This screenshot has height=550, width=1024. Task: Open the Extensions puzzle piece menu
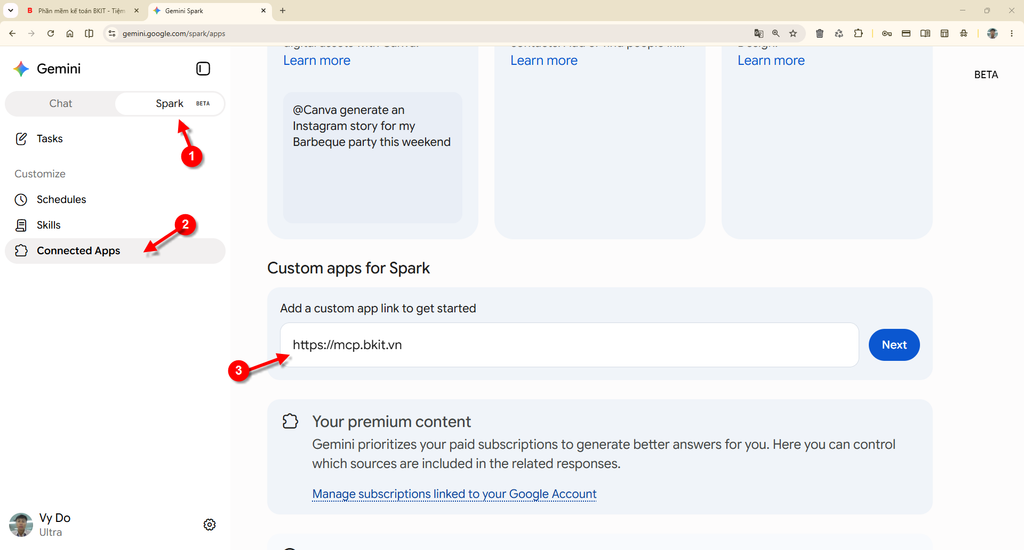click(x=858, y=33)
